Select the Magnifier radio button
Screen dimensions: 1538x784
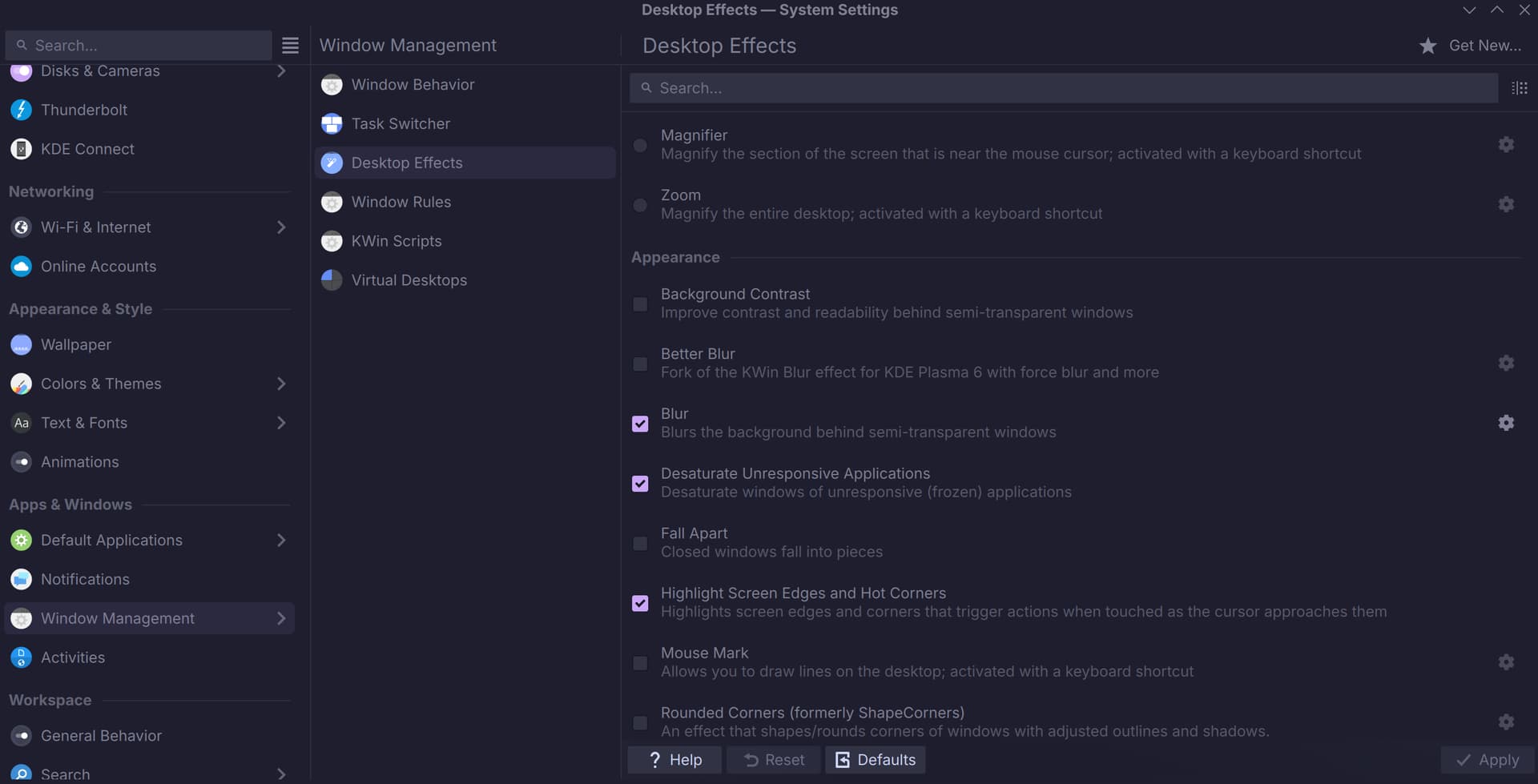[640, 145]
